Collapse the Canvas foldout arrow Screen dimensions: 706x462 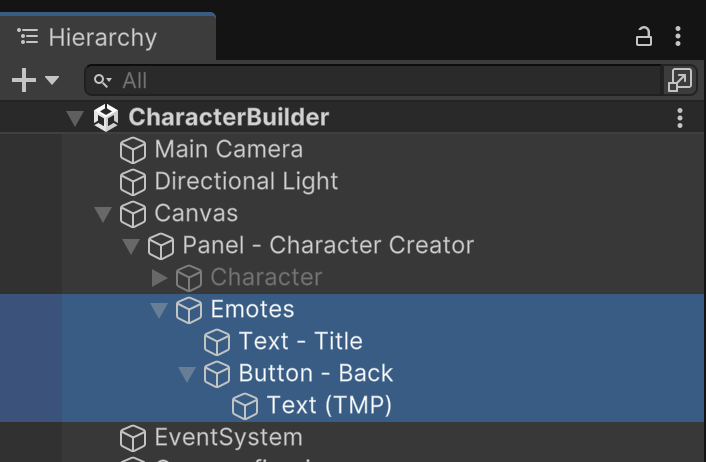point(102,214)
